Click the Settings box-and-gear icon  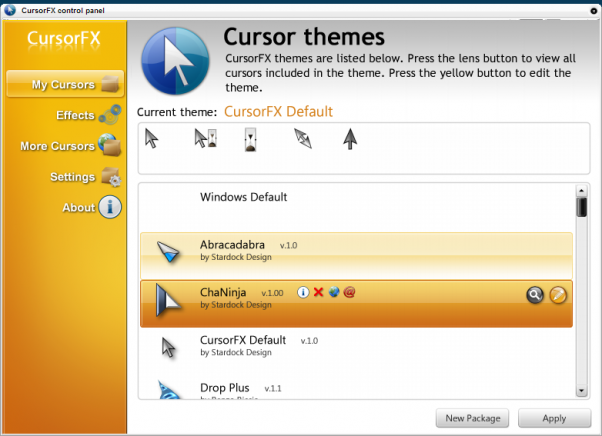pyautogui.click(x=111, y=177)
